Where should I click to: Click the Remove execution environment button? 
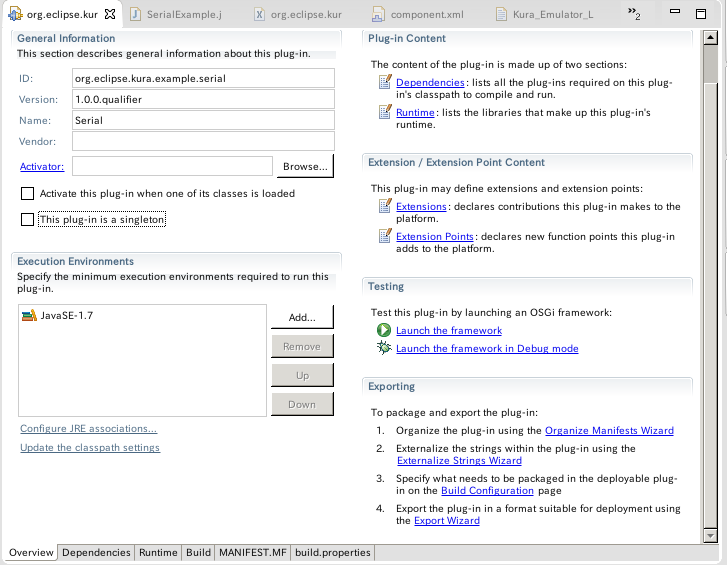tap(302, 346)
